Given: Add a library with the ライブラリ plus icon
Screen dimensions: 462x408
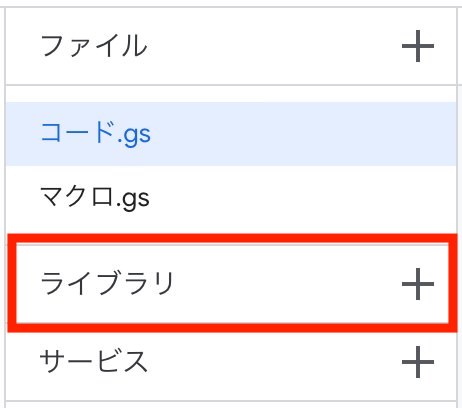Looking at the screenshot, I should click(418, 284).
